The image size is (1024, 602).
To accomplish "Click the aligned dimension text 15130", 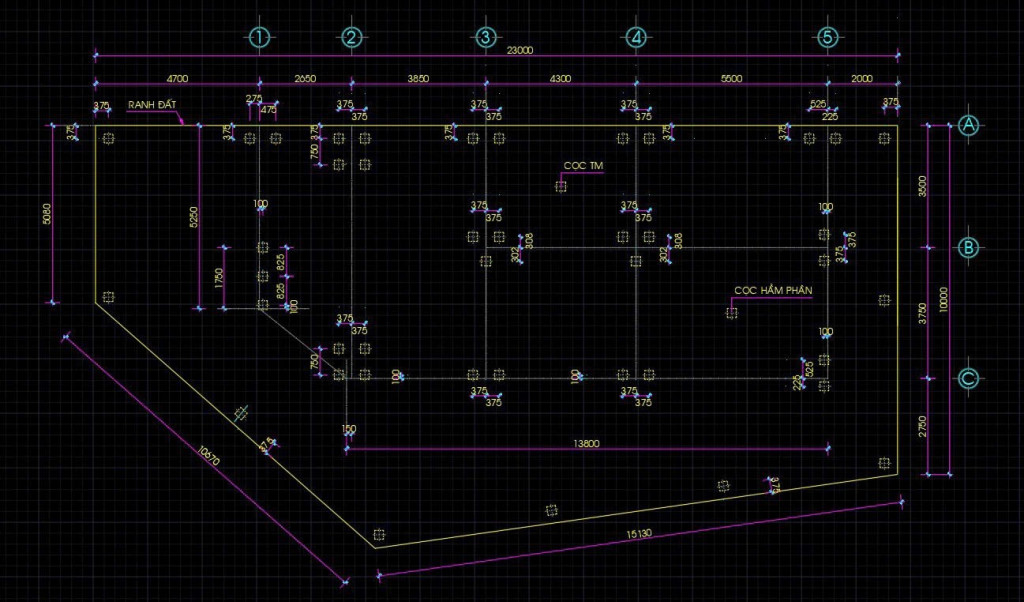I will coord(639,533).
